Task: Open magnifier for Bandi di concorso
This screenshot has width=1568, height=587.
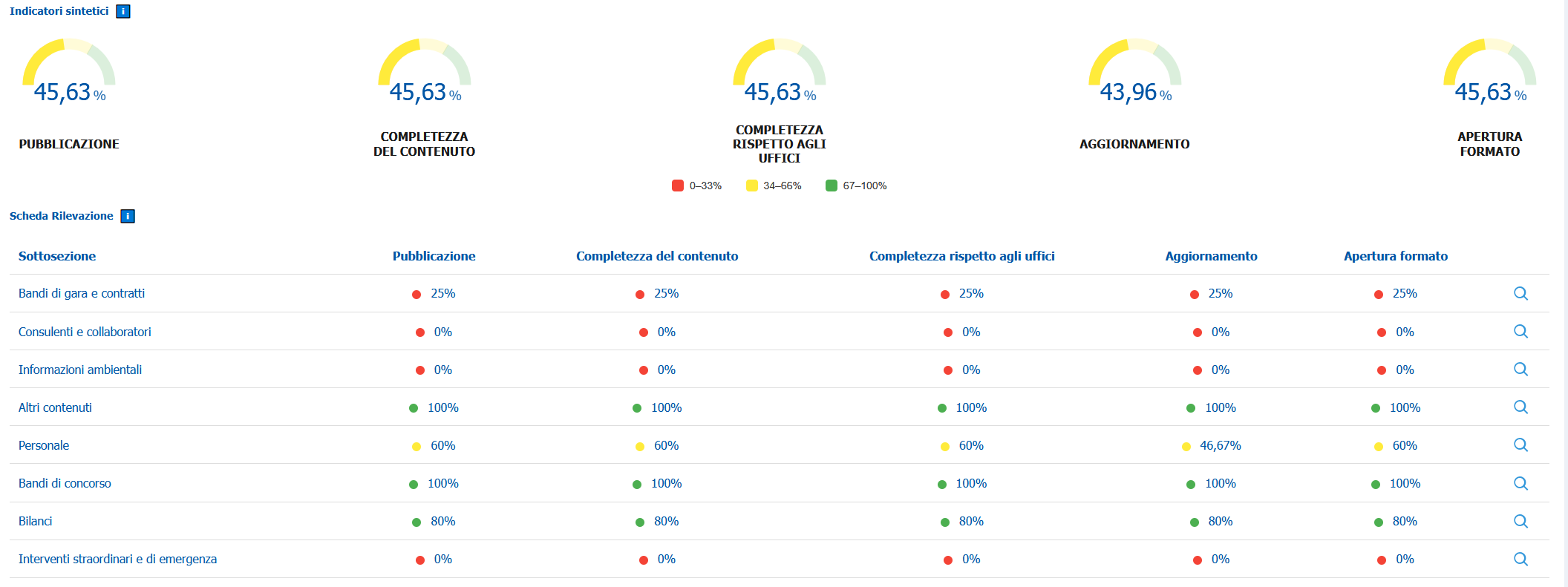Action: click(1520, 483)
